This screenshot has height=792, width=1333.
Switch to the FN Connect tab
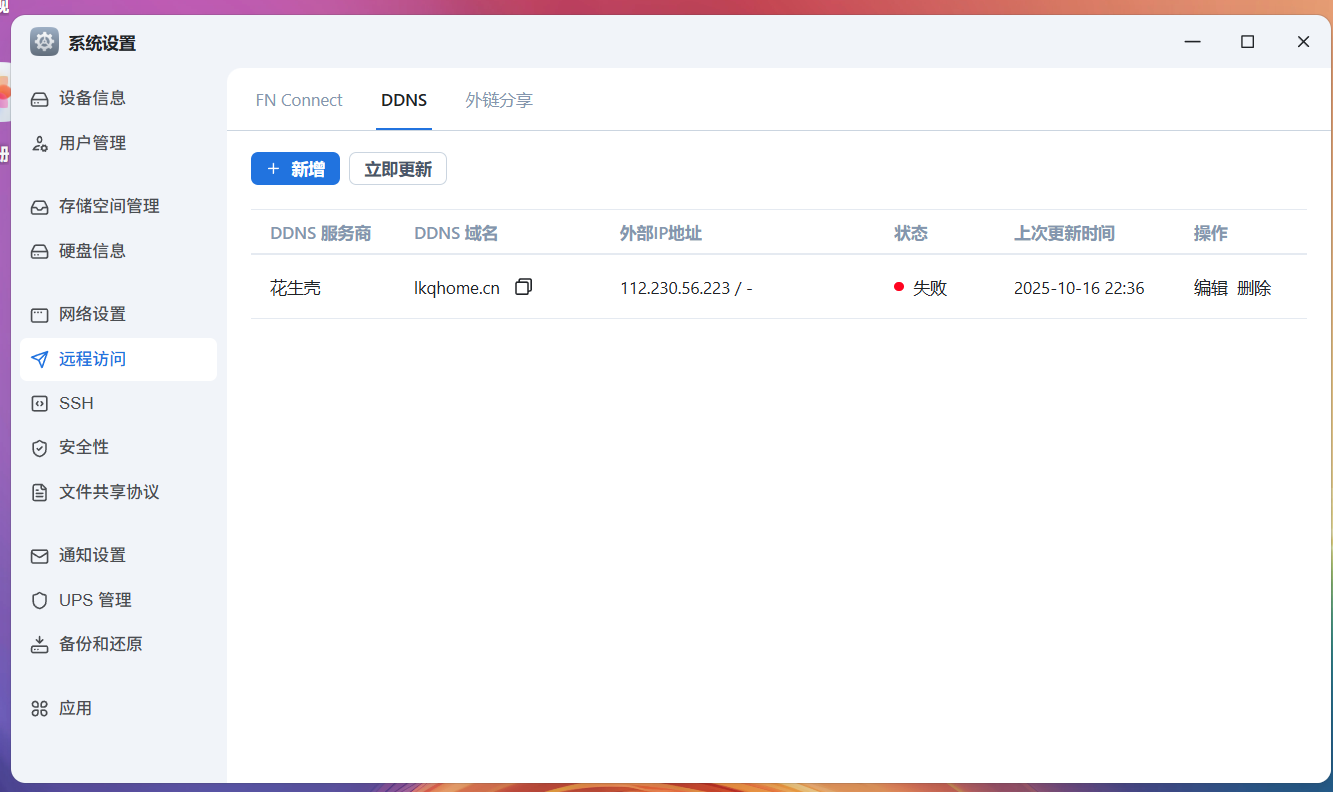coord(299,100)
